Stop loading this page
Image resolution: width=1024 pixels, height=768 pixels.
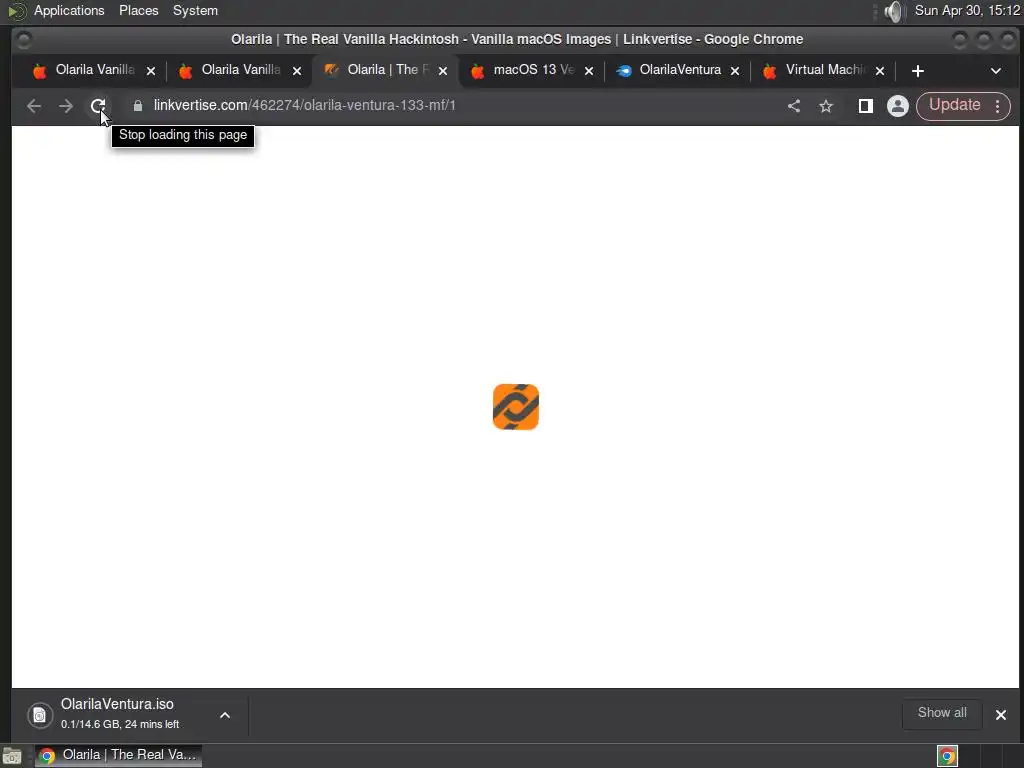(98, 106)
